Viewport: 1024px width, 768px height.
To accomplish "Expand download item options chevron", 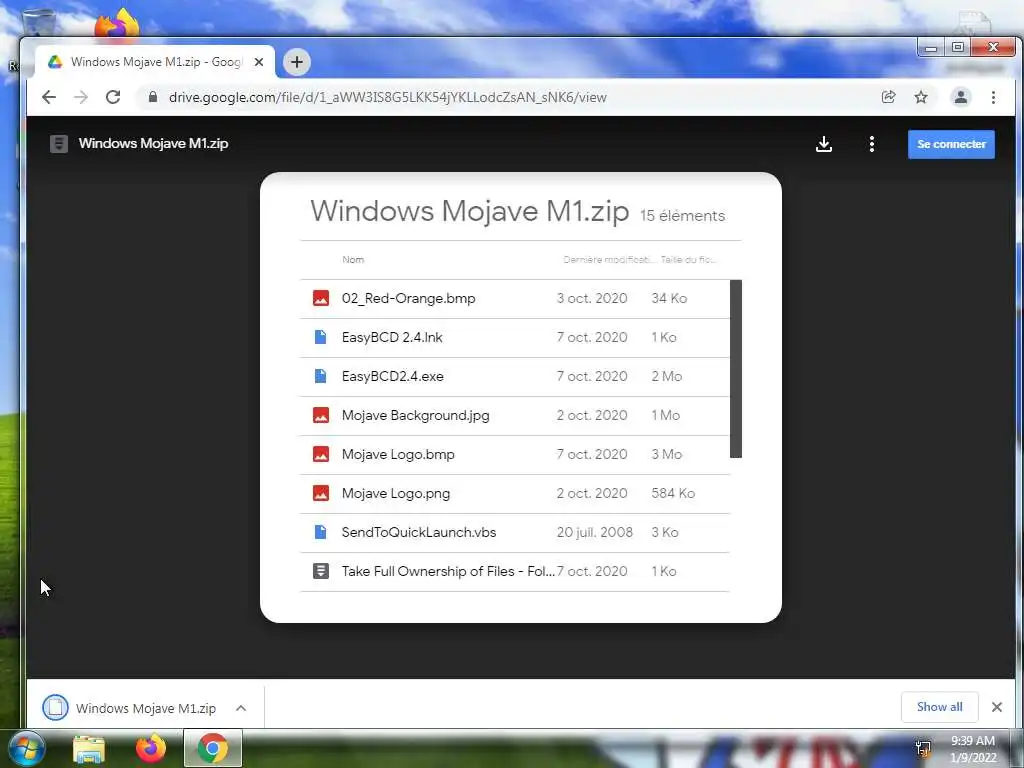I will pyautogui.click(x=241, y=708).
